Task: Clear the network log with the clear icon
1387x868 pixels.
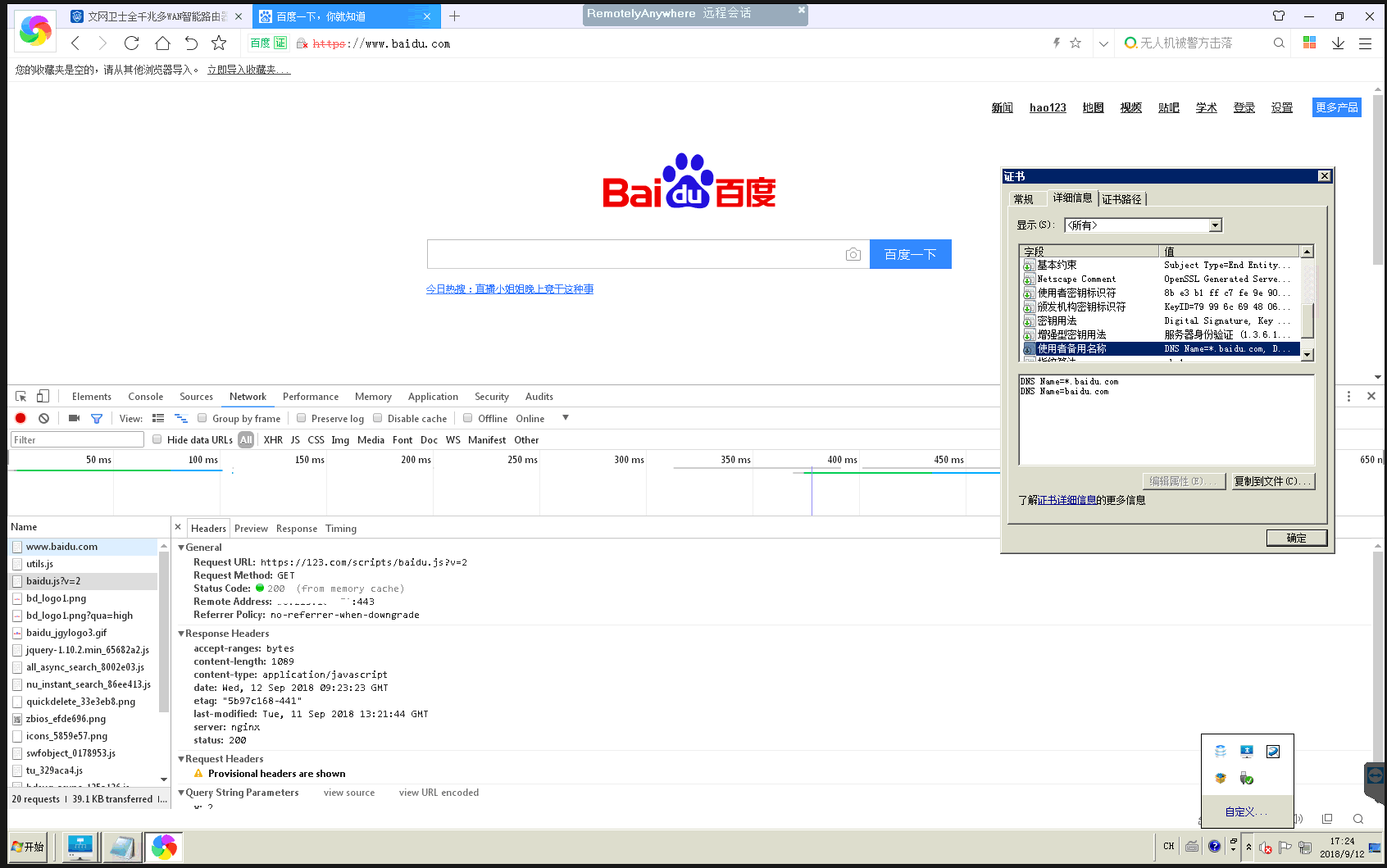Action: 44,418
